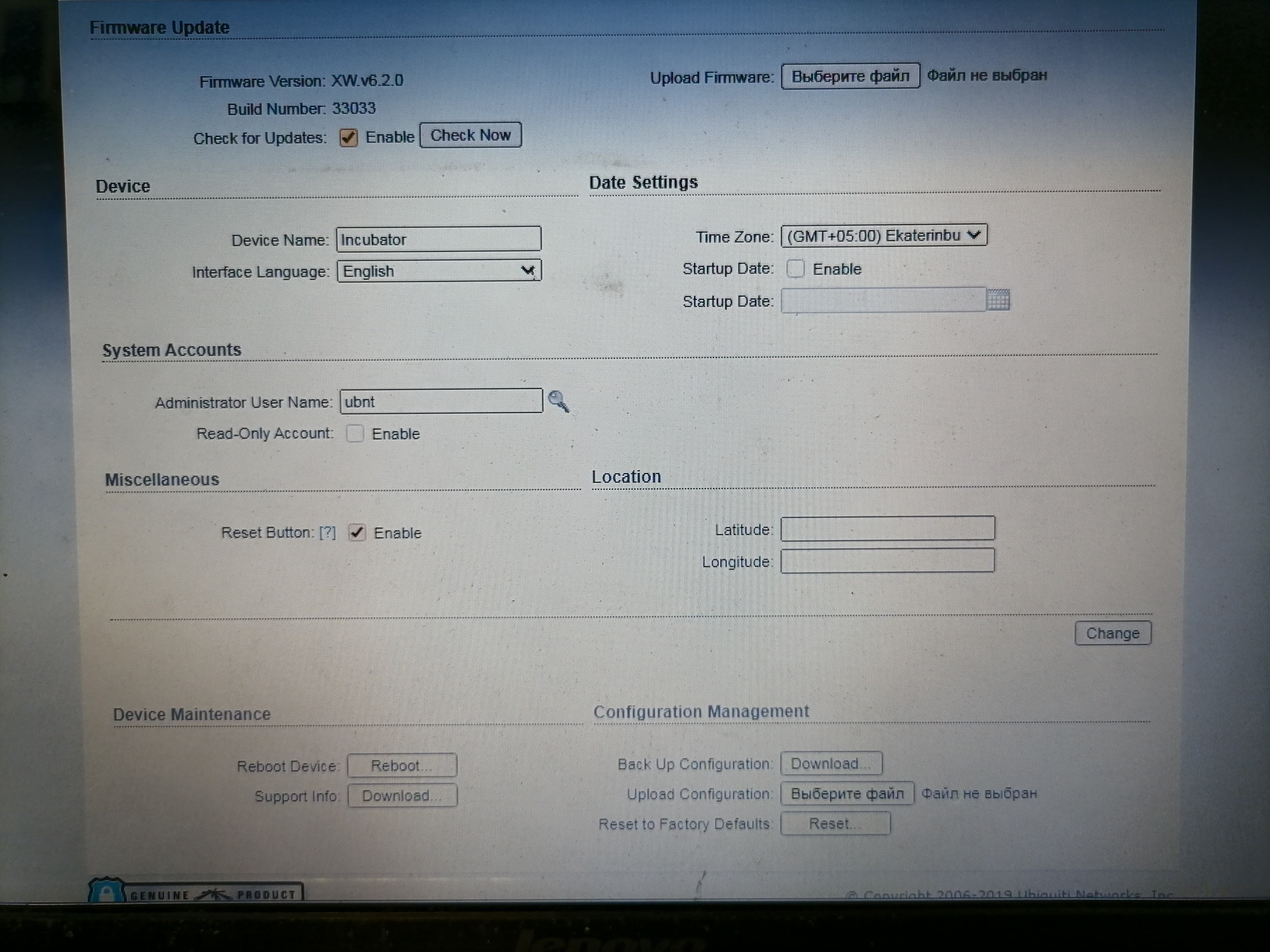
Task: Click the Check Now button
Action: 470,136
